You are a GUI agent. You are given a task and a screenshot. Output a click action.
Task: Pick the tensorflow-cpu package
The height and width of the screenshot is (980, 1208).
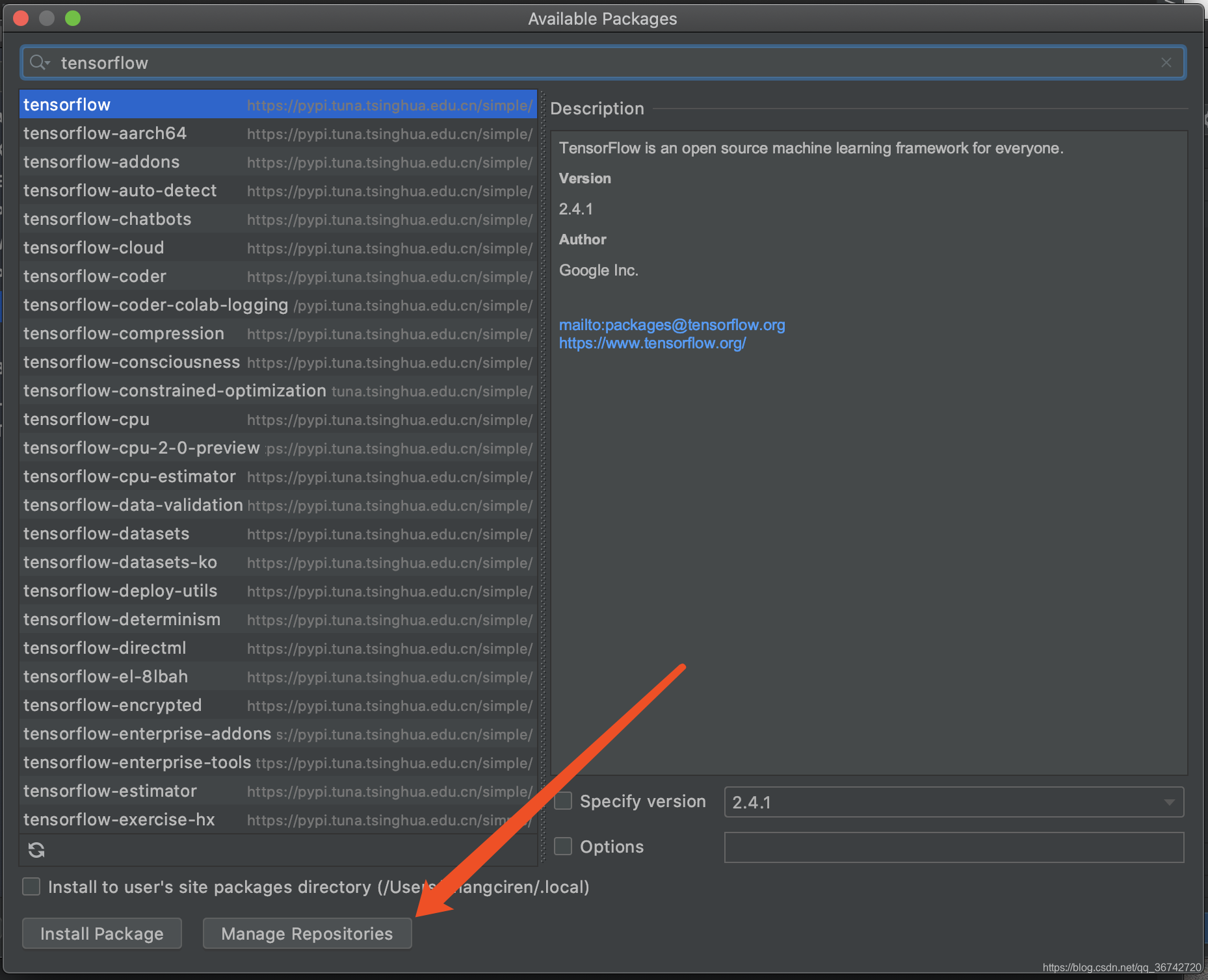278,419
